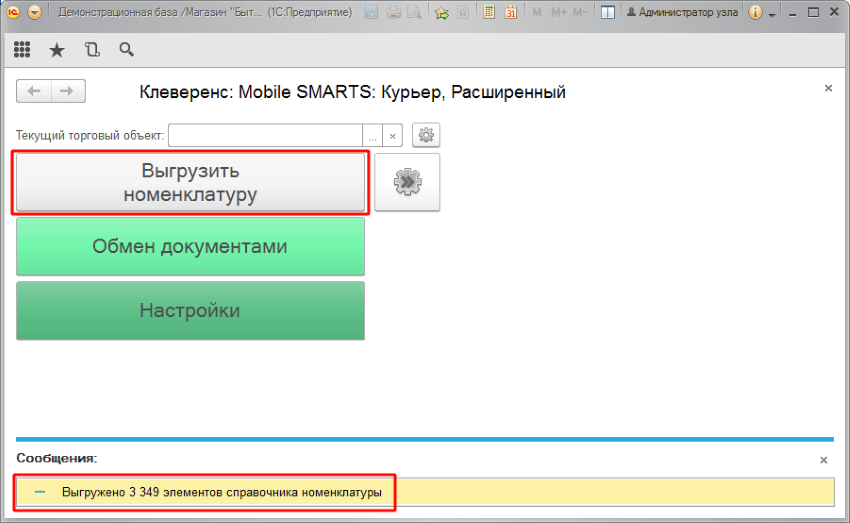850x523 pixels.
Task: Open the favorites black star icon
Action: (56, 50)
